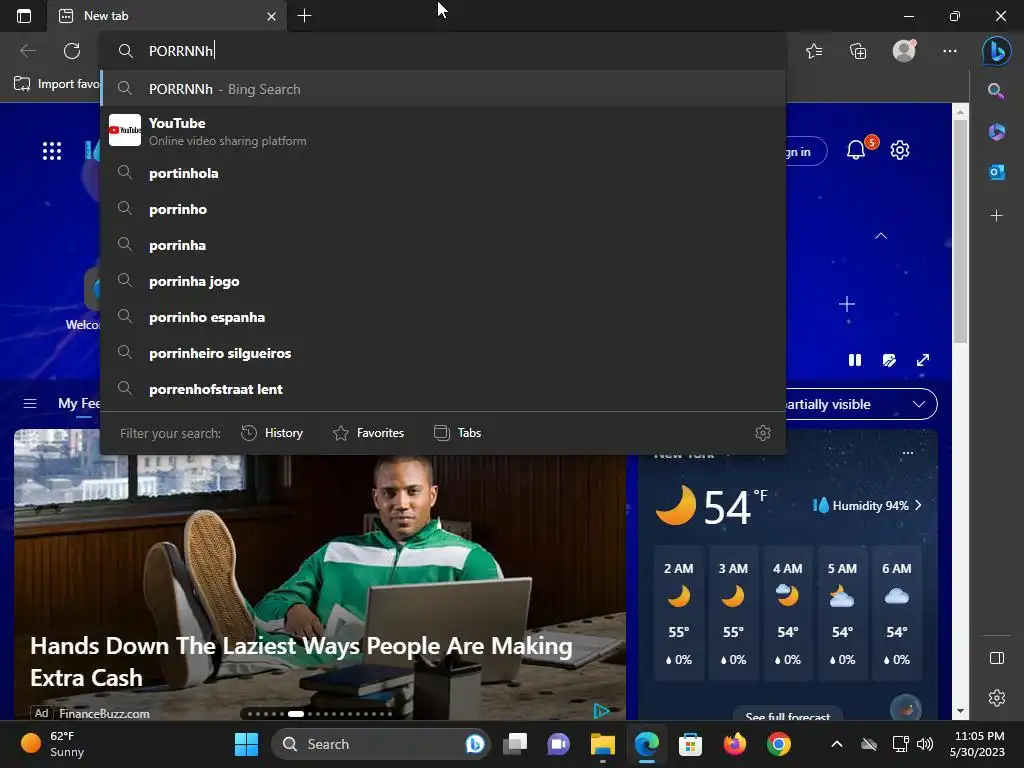Viewport: 1024px width, 768px height.
Task: Filter search by History
Action: point(272,433)
